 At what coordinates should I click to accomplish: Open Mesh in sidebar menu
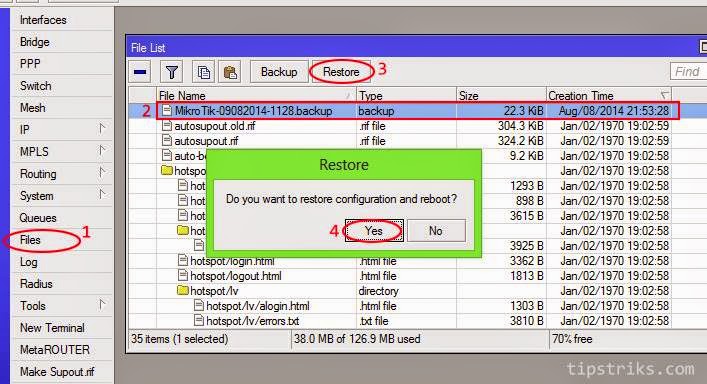pyautogui.click(x=32, y=108)
